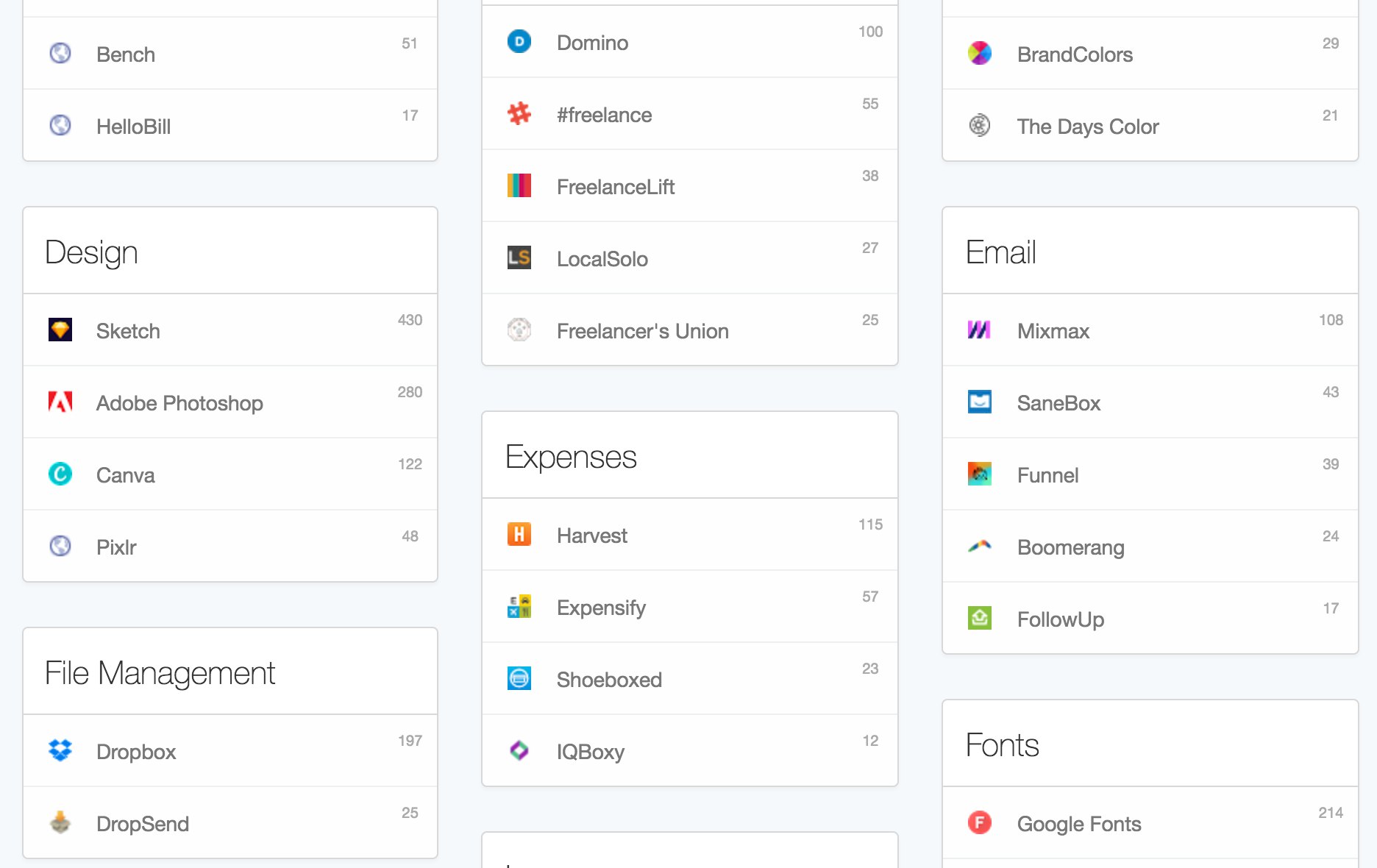Image resolution: width=1377 pixels, height=868 pixels.
Task: Click the Design category heading
Action: tap(91, 252)
